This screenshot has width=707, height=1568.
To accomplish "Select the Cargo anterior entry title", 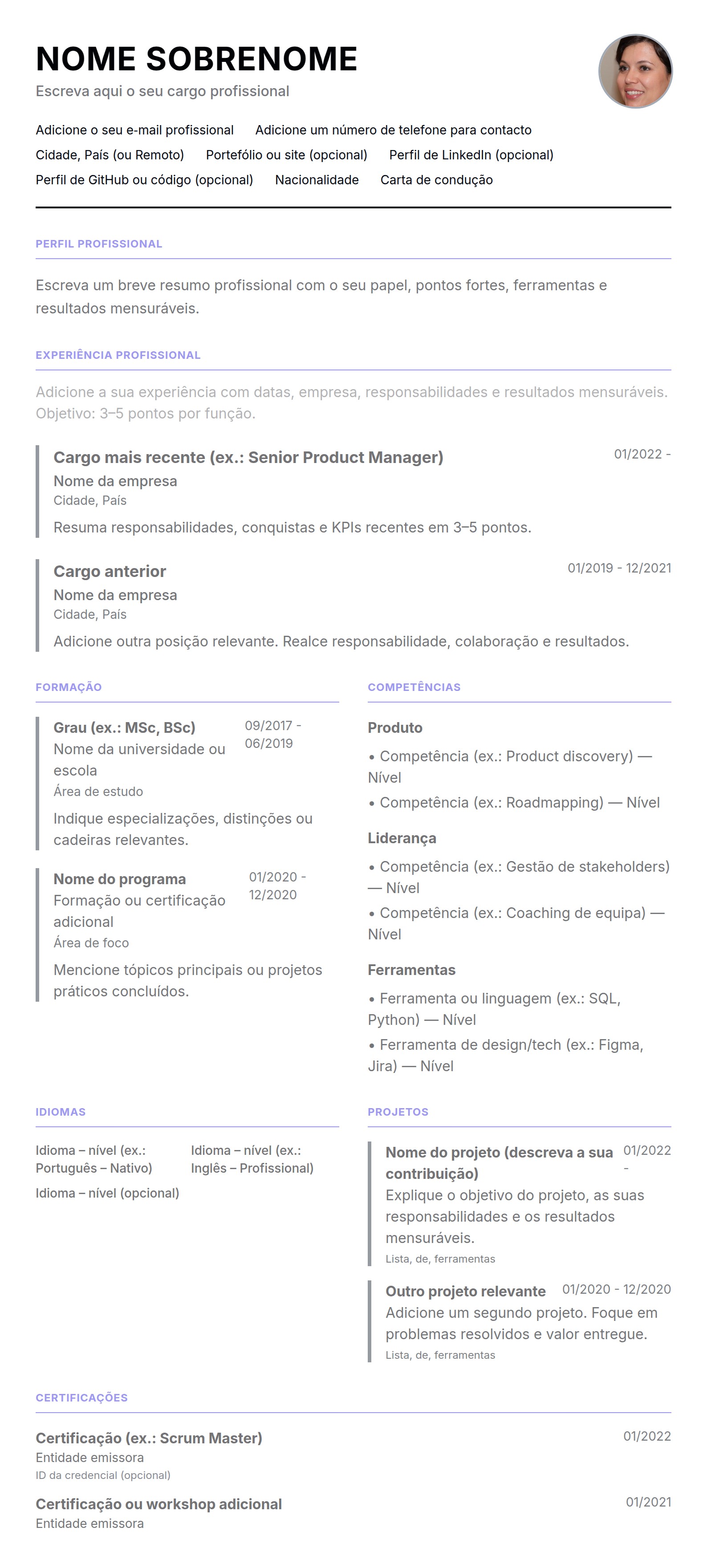I will point(110,572).
